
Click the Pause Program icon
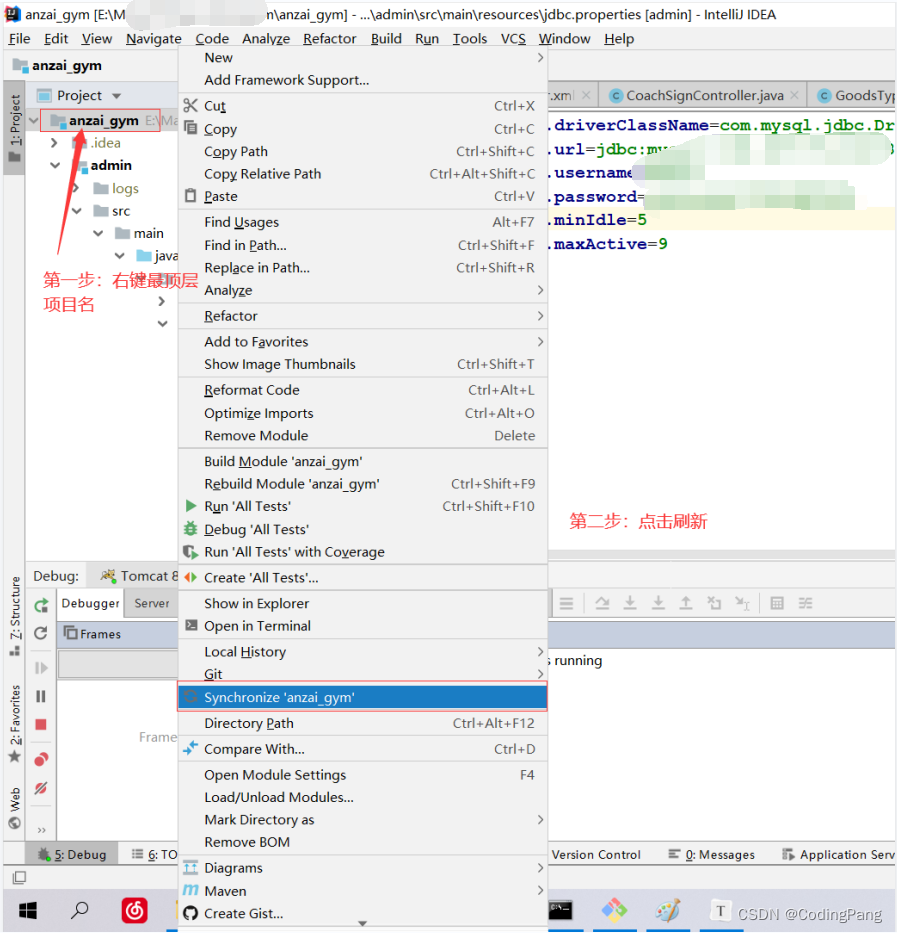point(41,696)
